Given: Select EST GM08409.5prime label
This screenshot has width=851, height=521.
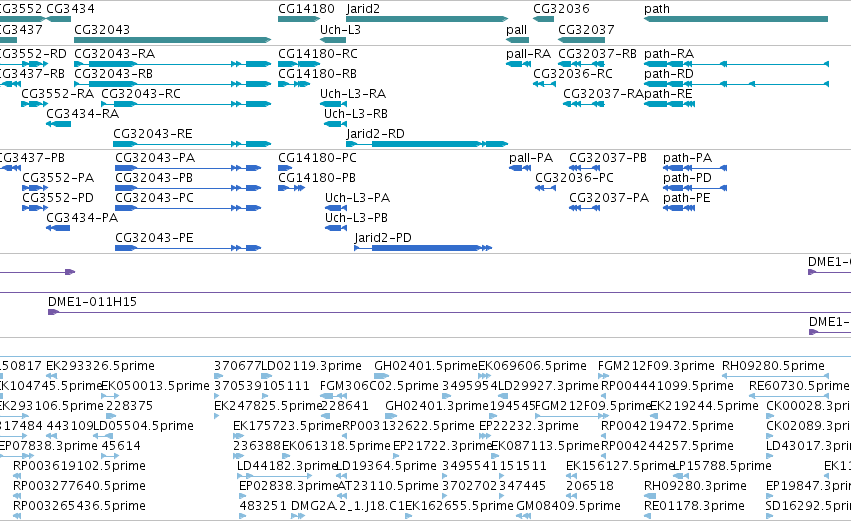Looking at the screenshot, I should click(568, 506).
